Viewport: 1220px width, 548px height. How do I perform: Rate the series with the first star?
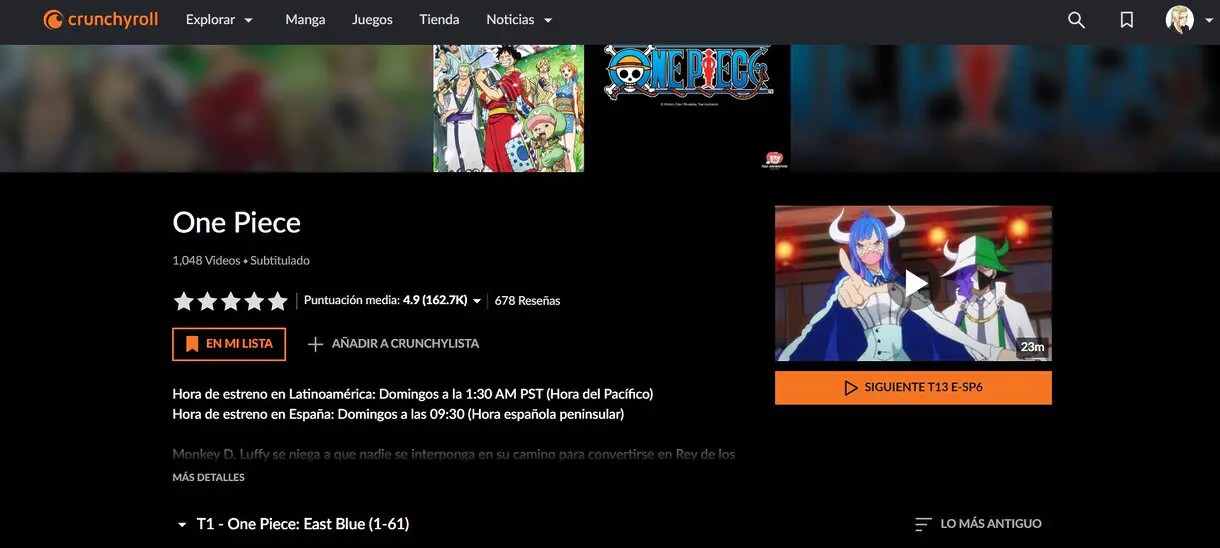[183, 300]
